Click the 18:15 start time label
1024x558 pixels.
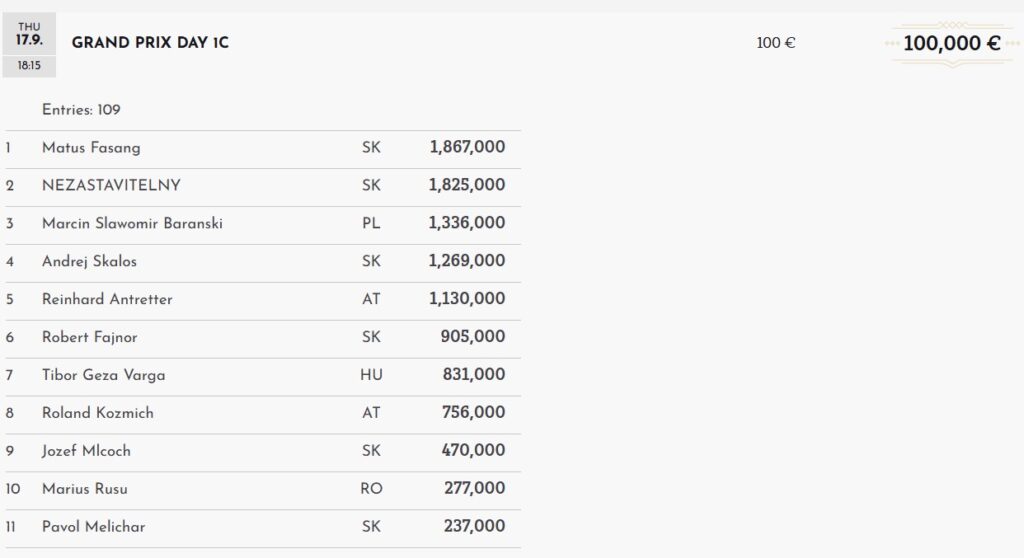pos(29,65)
